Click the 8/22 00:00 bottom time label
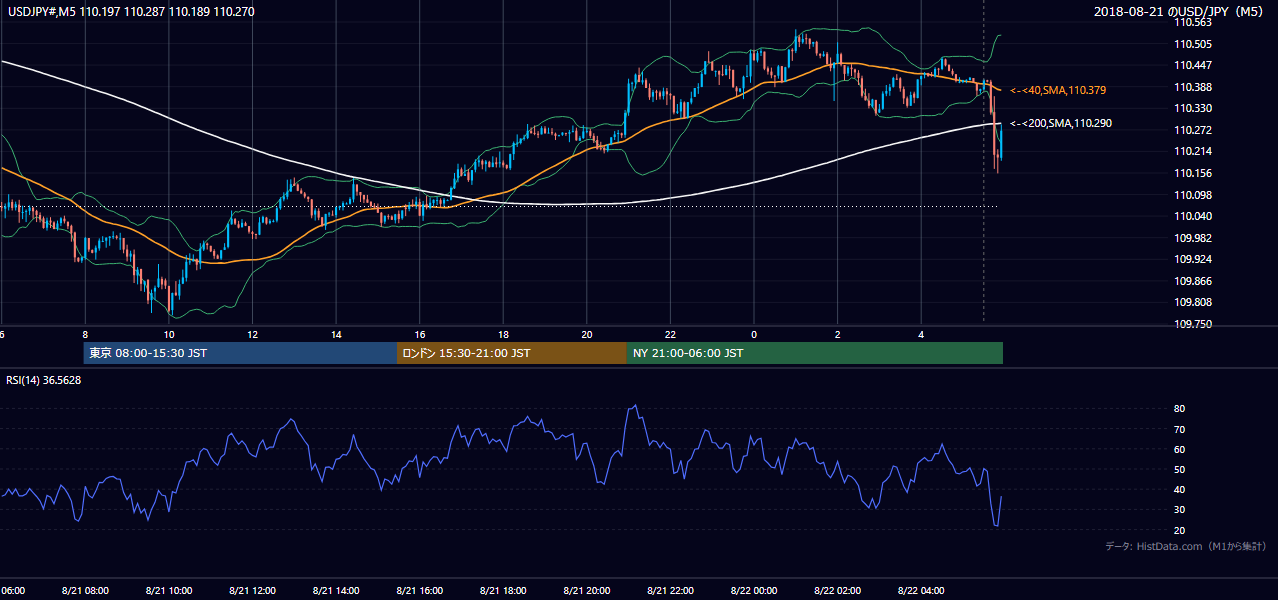Viewport: 1278px width, 600px height. pos(754,591)
